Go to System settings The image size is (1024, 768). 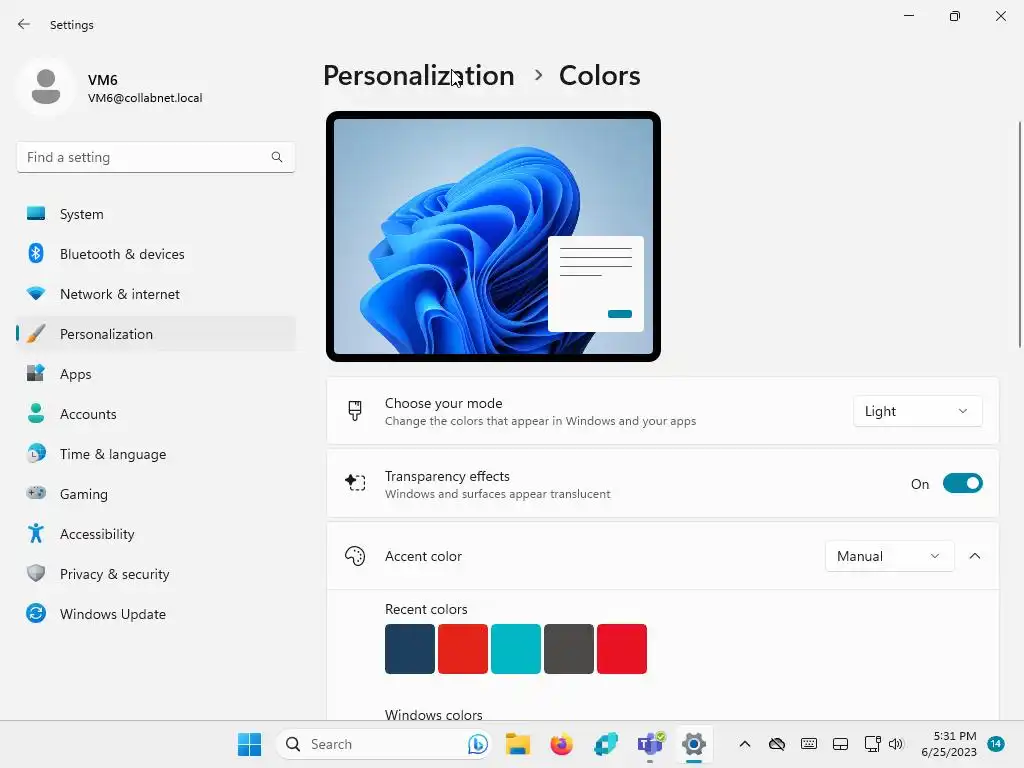coord(155,214)
